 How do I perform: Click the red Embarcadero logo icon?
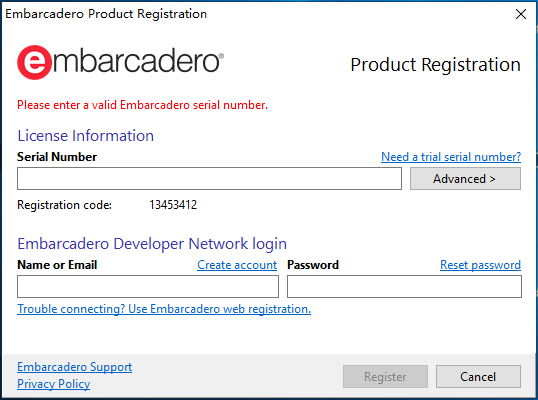[34, 62]
